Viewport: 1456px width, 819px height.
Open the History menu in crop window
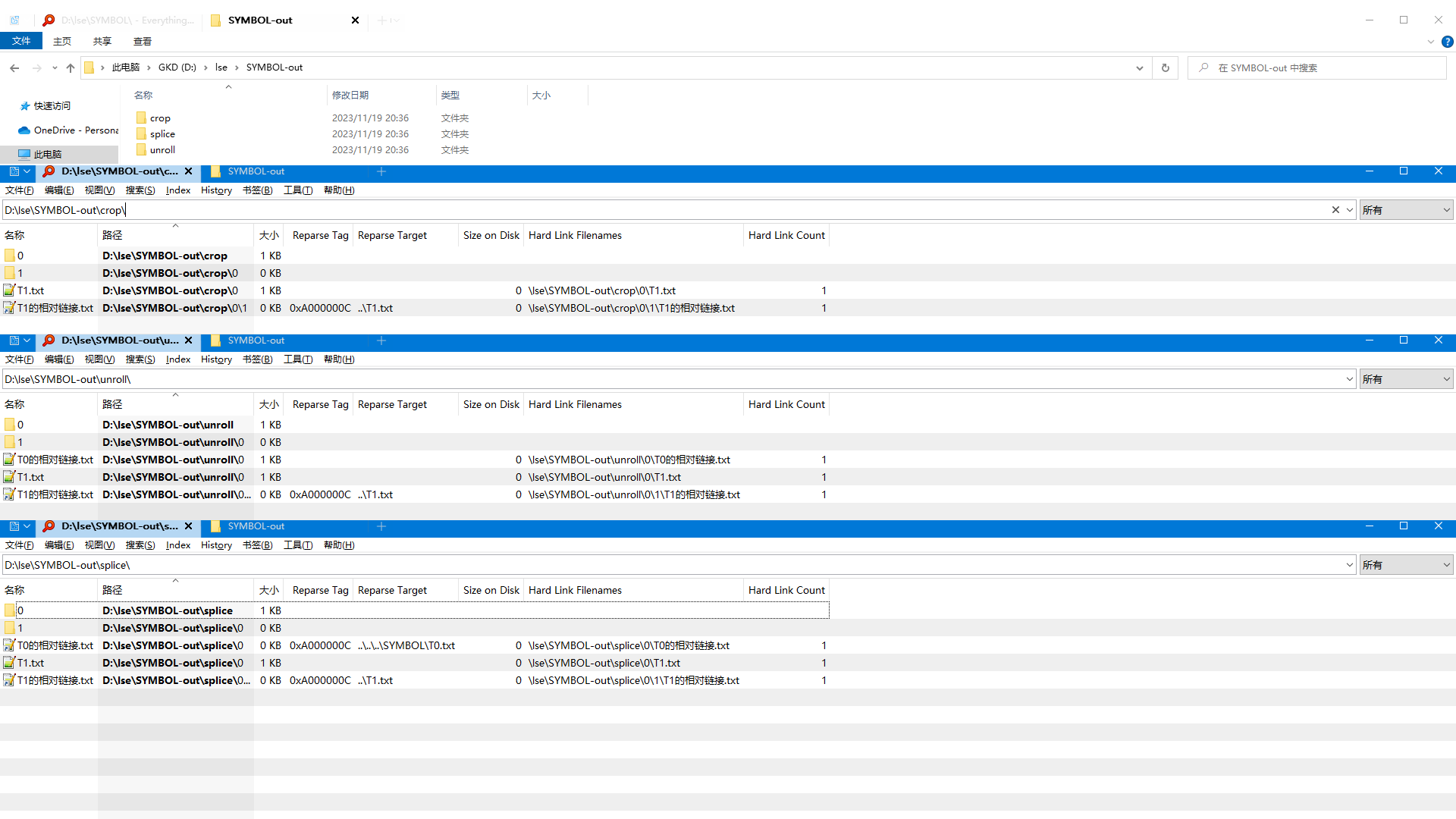216,190
